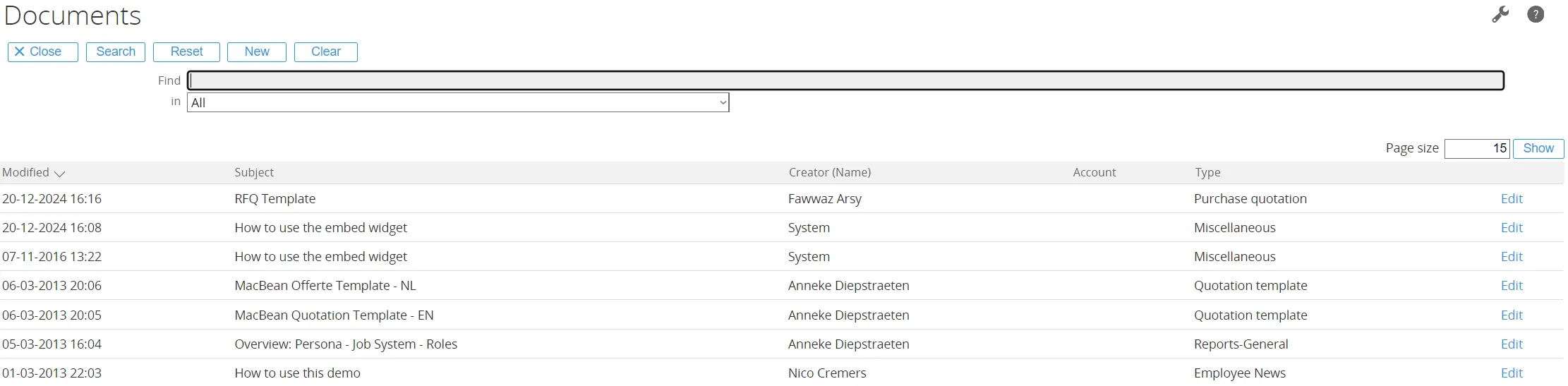
Task: Sort by Type column header
Action: pyautogui.click(x=1207, y=173)
